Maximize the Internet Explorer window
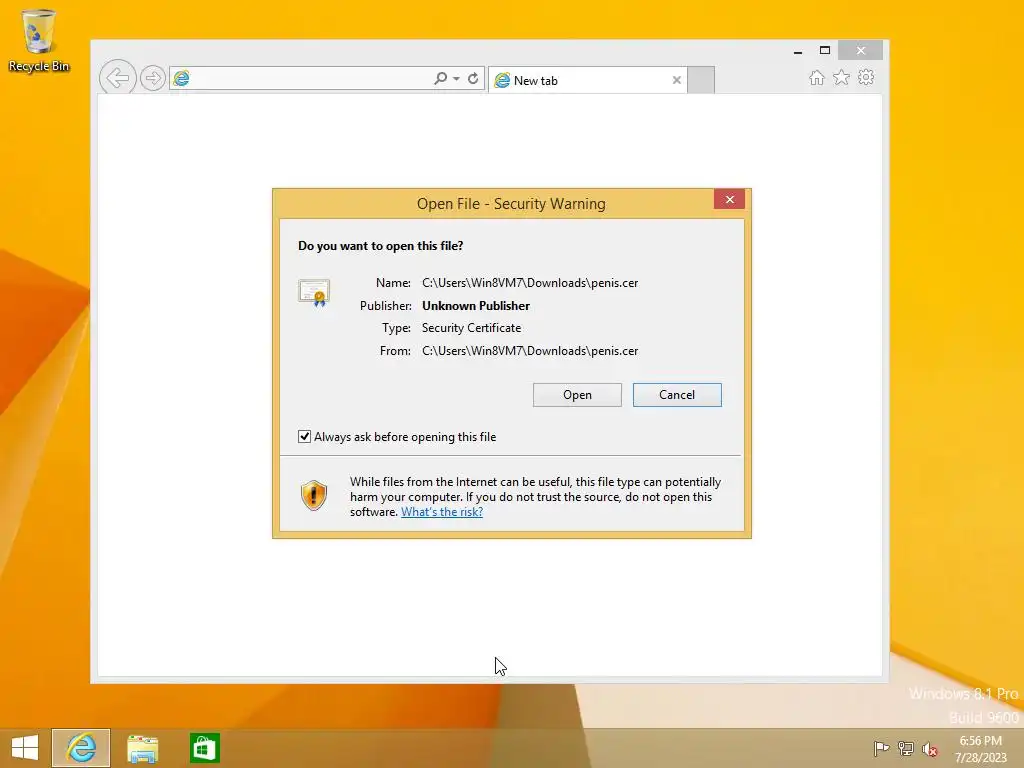Image resolution: width=1024 pixels, height=768 pixels. coord(825,50)
